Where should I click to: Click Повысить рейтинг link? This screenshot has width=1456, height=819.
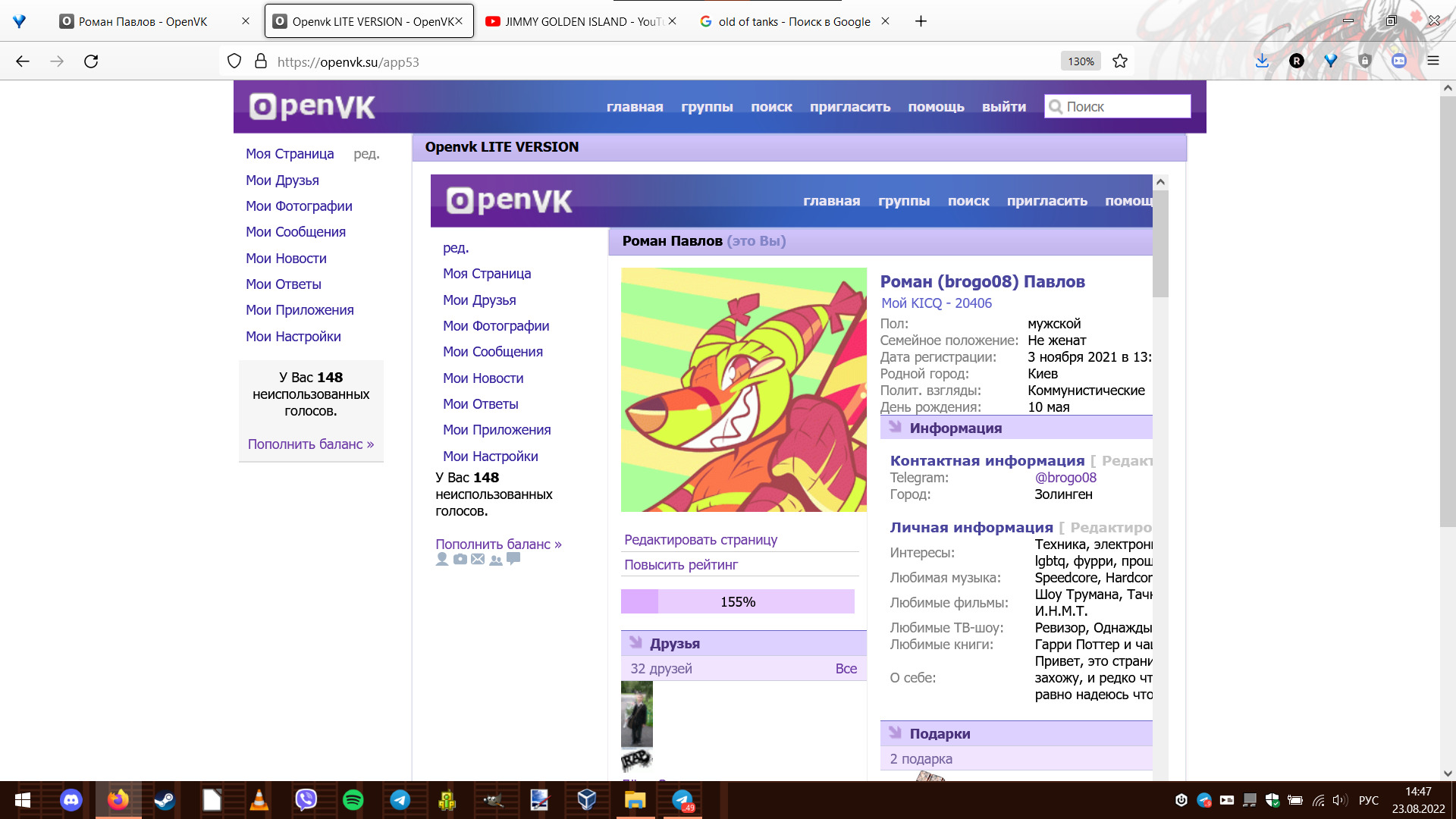coord(681,565)
